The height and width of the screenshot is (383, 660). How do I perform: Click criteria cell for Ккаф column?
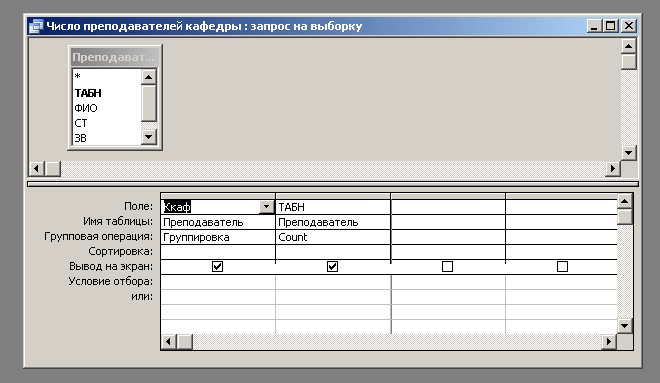pyautogui.click(x=218, y=282)
